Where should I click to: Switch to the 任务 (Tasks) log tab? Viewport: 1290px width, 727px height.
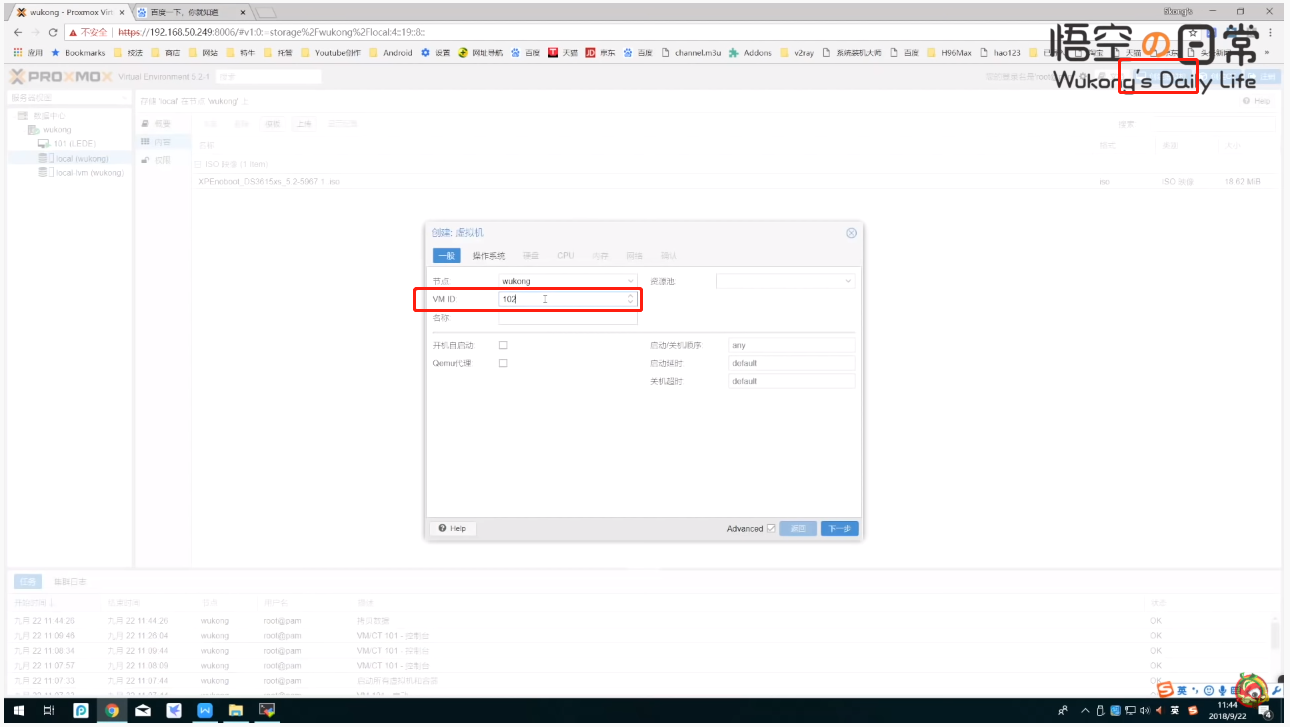(x=27, y=581)
